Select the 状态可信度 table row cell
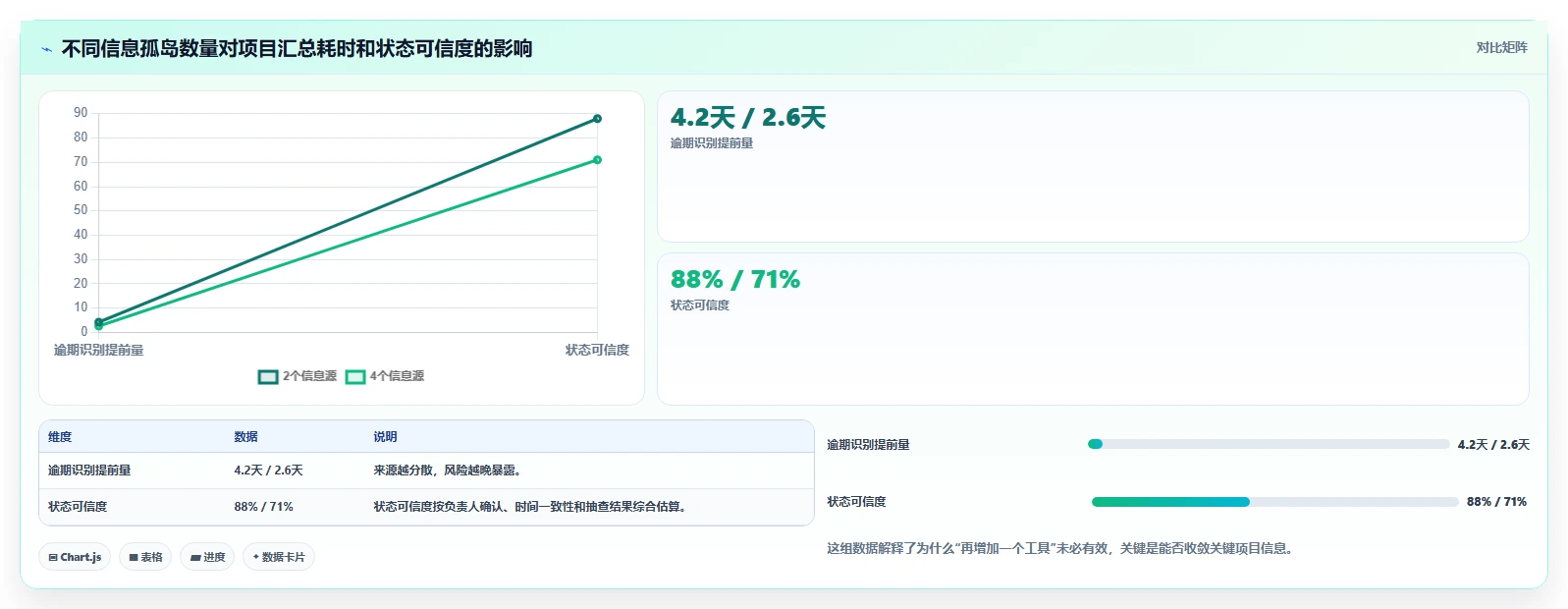Screen dimensions: 1568x609 [x=78, y=507]
